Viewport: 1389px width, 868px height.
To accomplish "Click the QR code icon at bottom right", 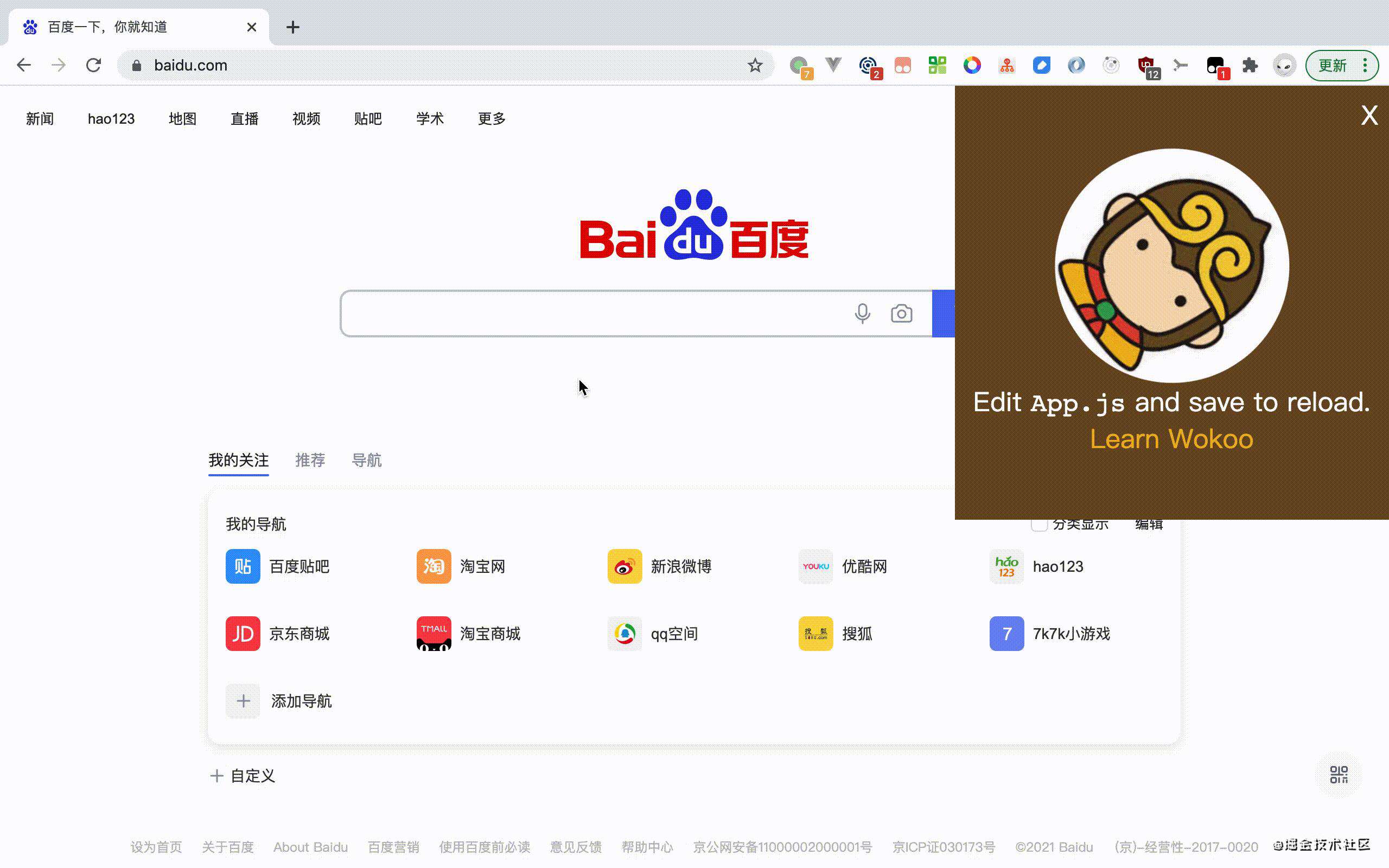I will click(1339, 775).
